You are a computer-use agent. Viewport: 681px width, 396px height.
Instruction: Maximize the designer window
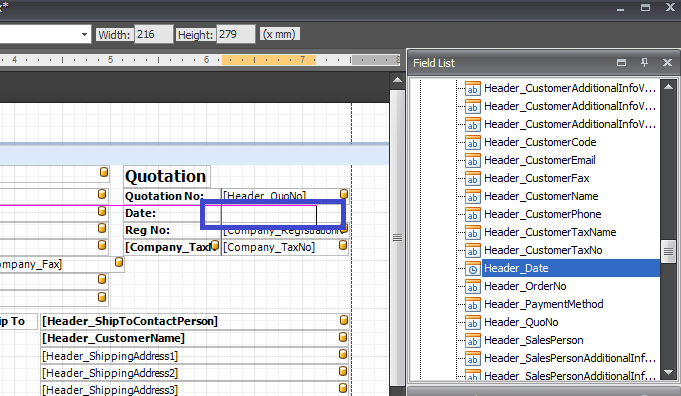(645, 7)
